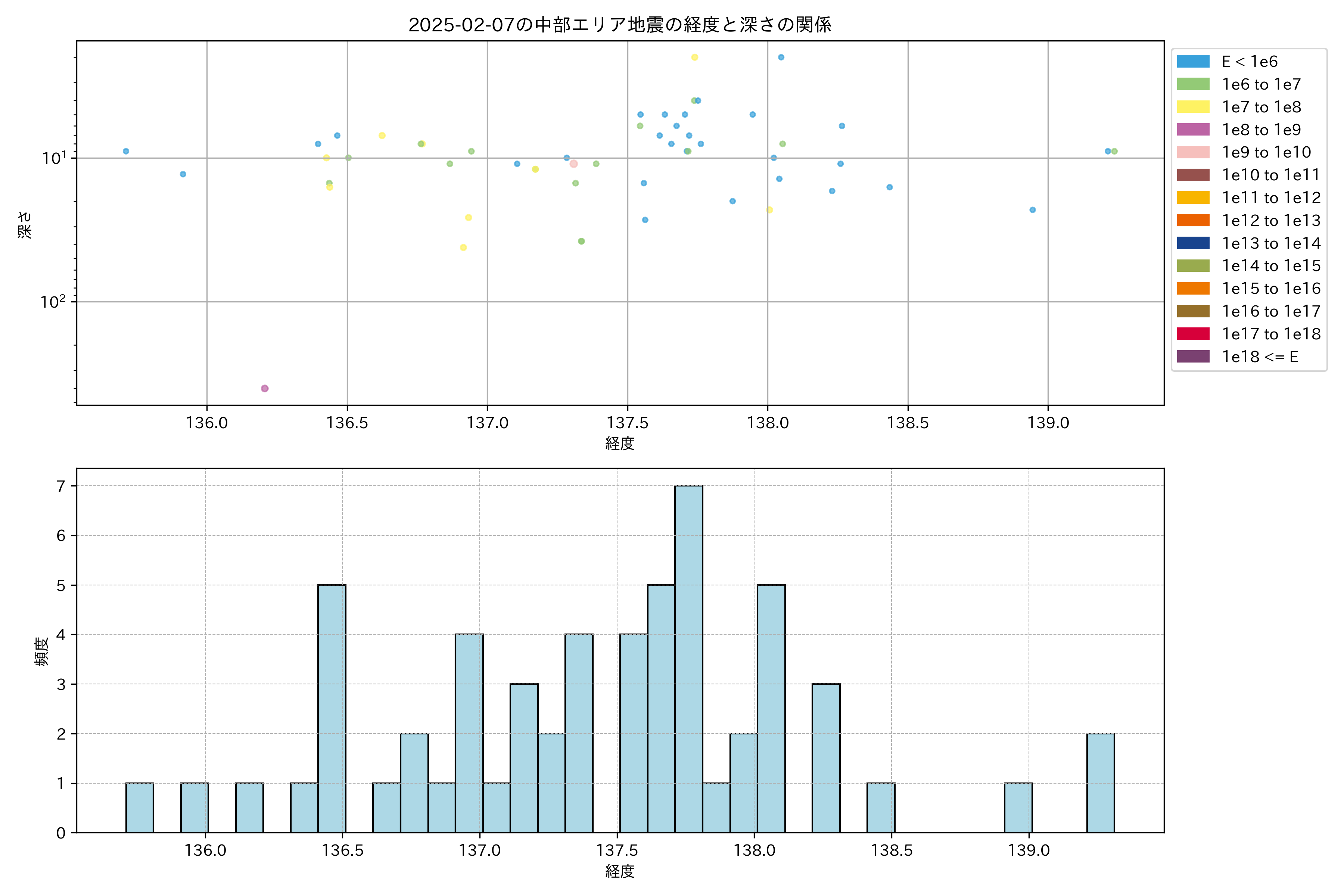Click the histogram bar of height 5 near 136.5
1344x896 pixels.
tap(332, 709)
